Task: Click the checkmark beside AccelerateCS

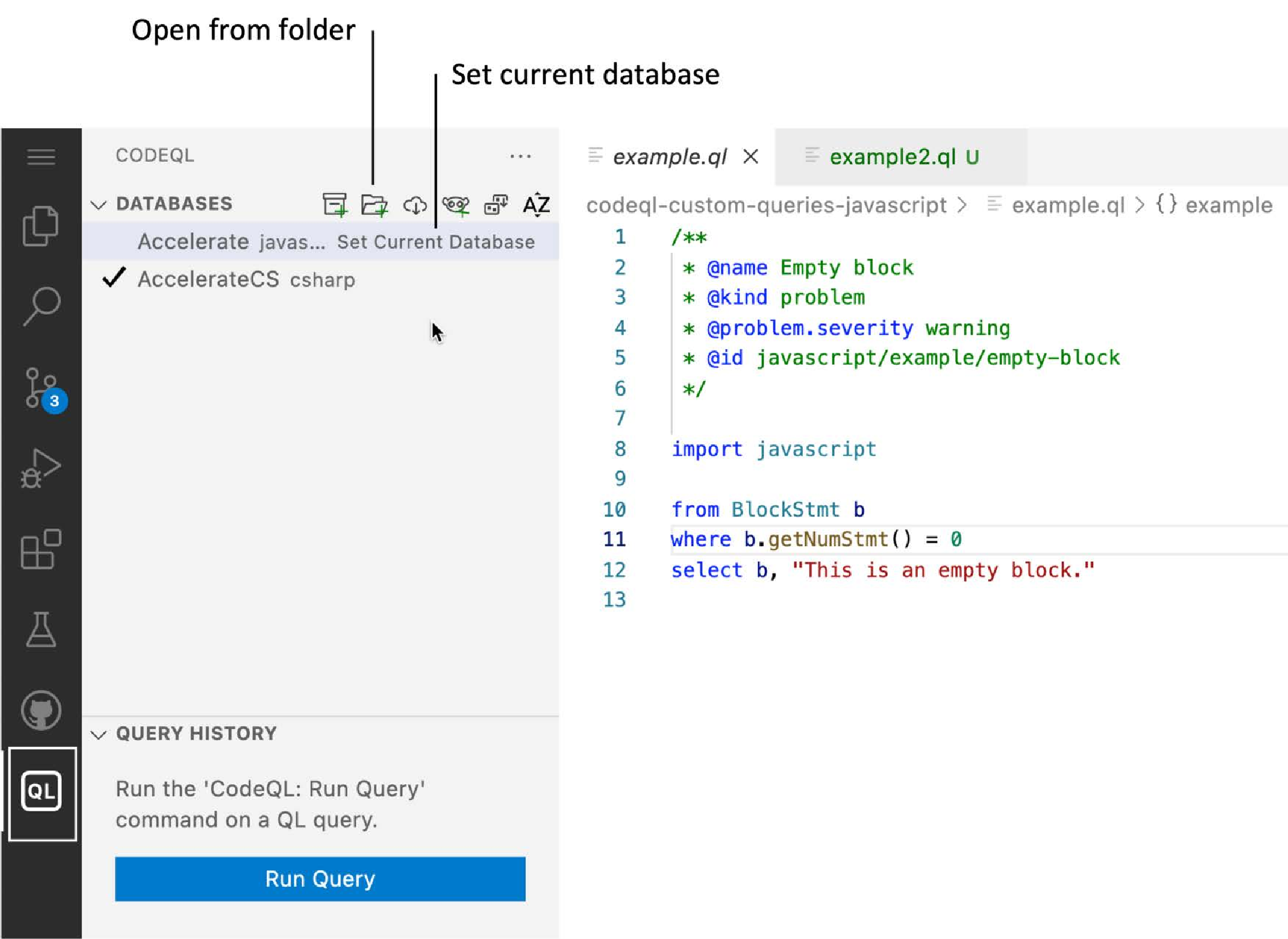Action: coord(114,278)
